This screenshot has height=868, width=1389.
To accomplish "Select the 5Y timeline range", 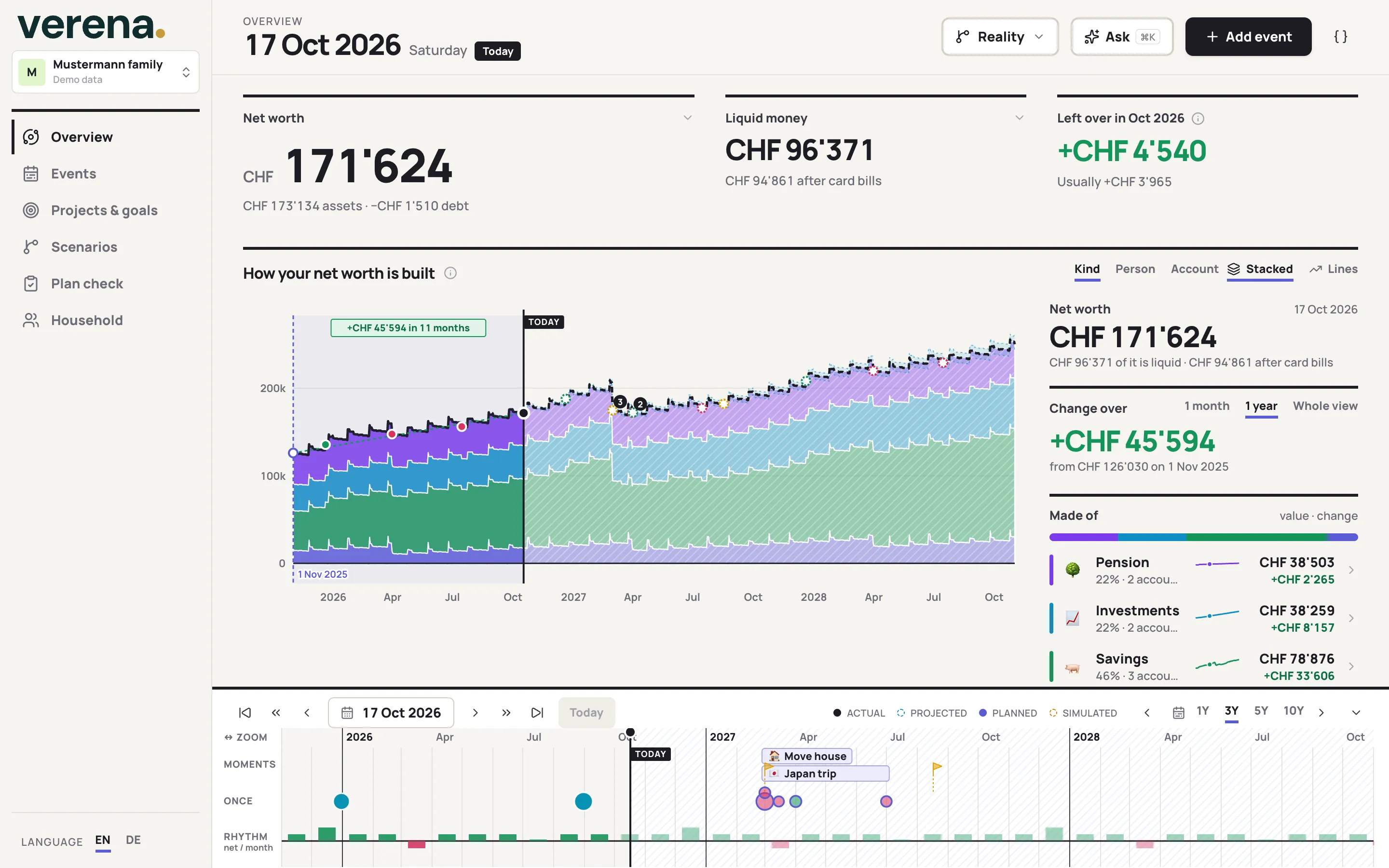I will point(1260,711).
